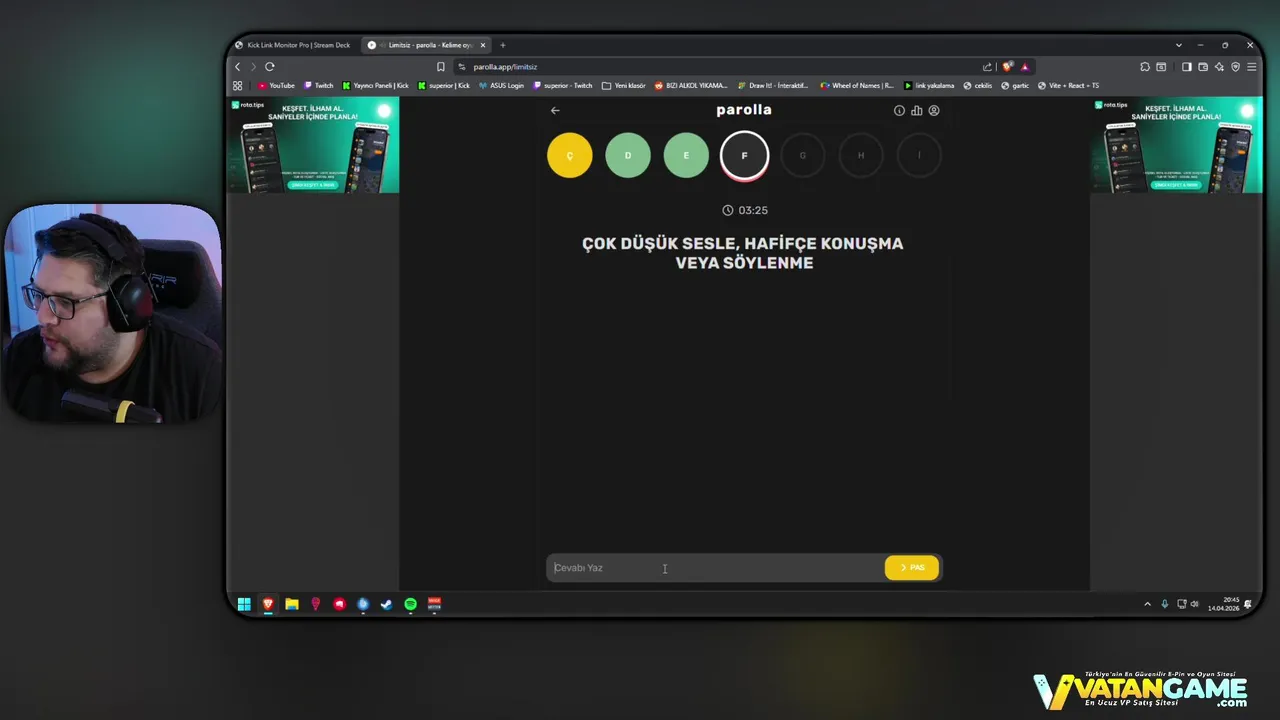Viewport: 1280px width, 720px height.
Task: Click the left roto.tips ad banner
Action: pos(313,145)
